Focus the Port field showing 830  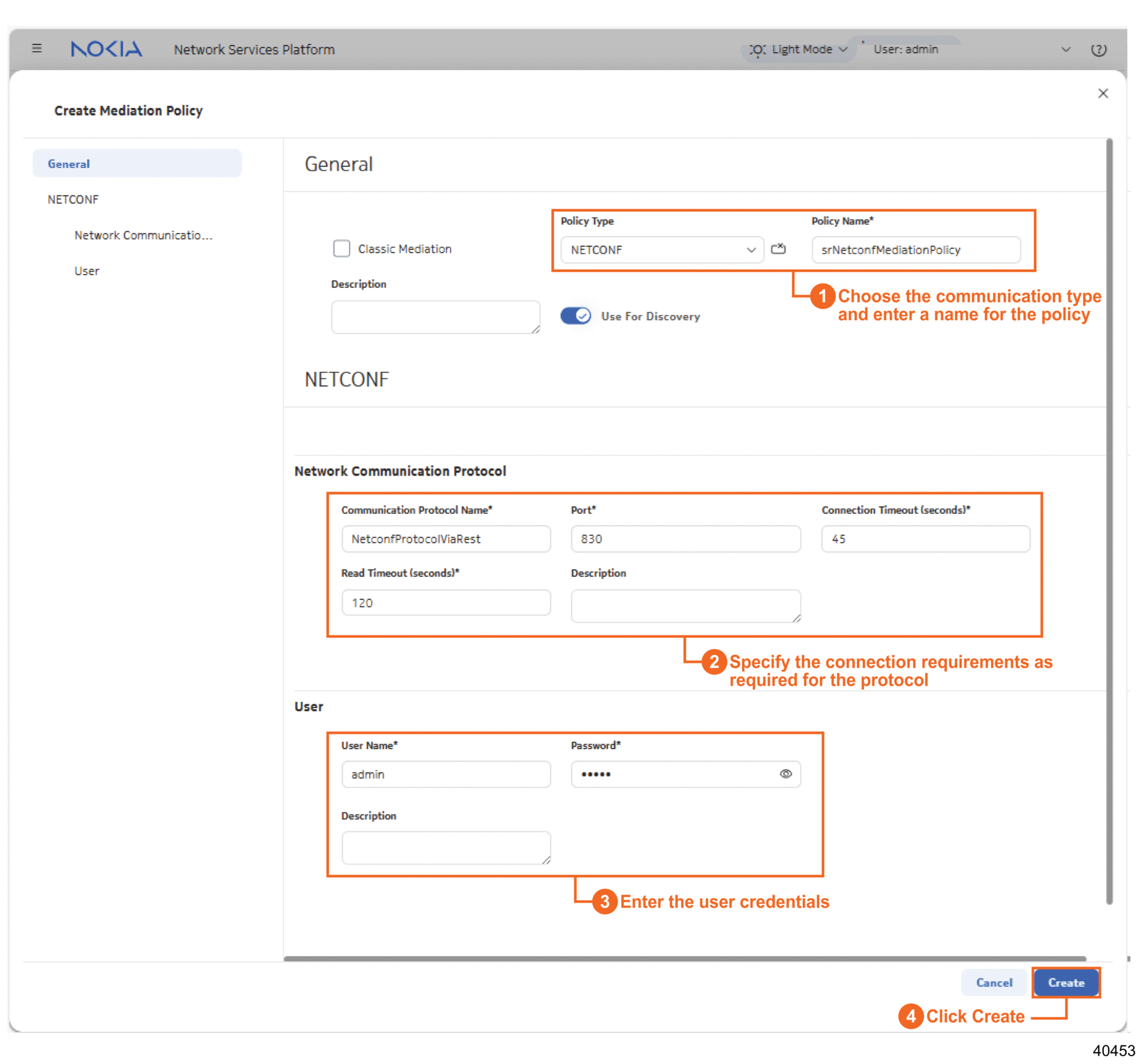pyautogui.click(x=685, y=539)
